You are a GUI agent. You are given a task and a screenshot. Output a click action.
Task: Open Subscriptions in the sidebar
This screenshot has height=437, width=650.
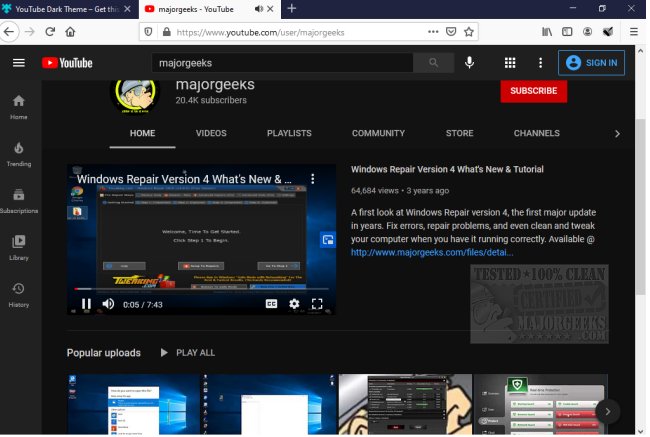pos(19,201)
